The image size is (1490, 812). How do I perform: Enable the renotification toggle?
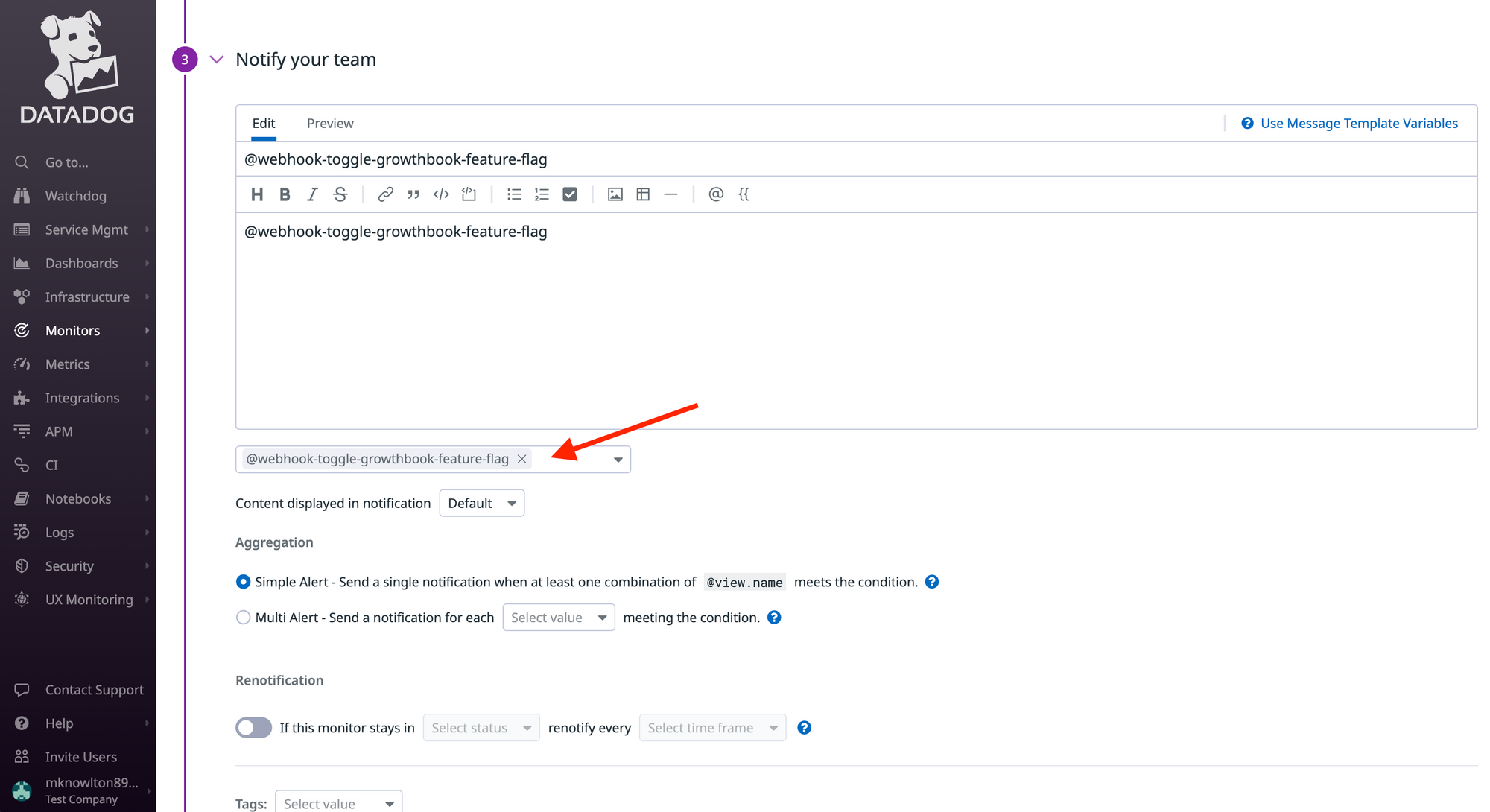(253, 728)
